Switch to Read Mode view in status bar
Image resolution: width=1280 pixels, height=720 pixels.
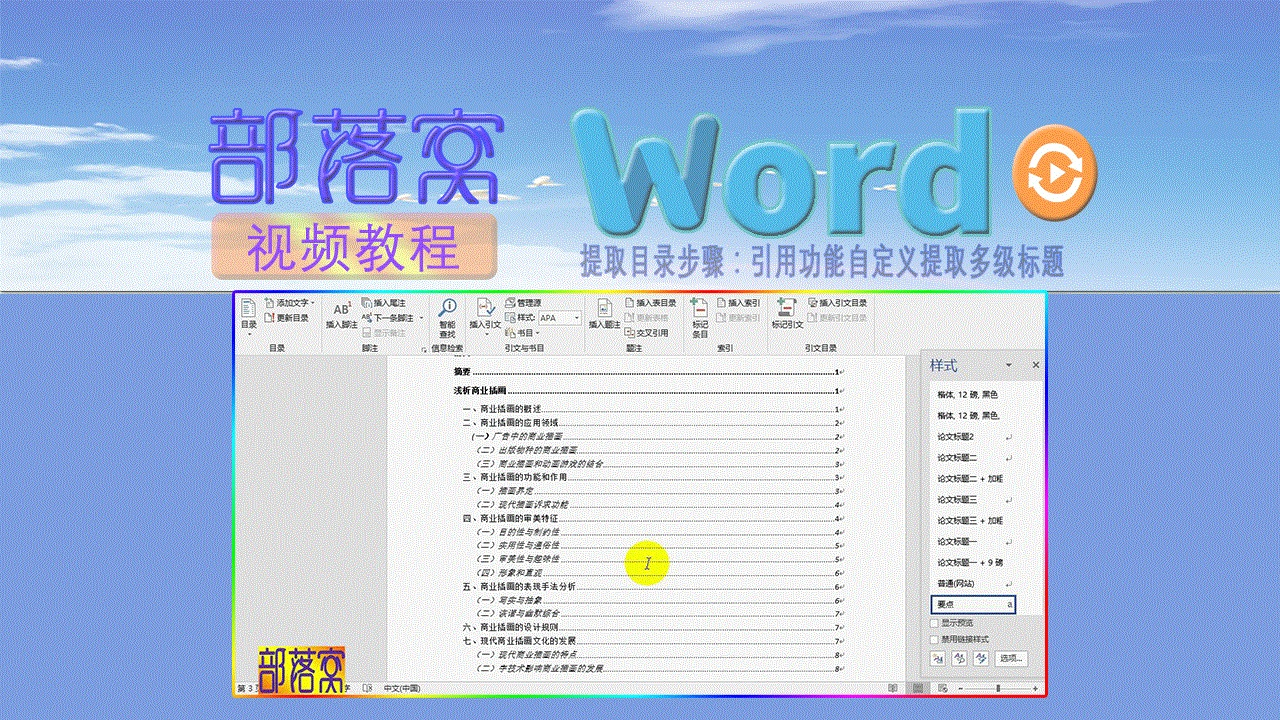pos(892,689)
